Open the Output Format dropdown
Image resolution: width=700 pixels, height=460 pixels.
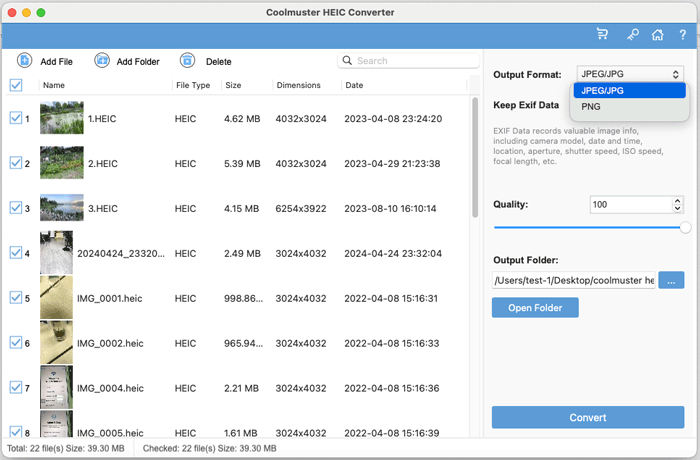[x=630, y=74]
